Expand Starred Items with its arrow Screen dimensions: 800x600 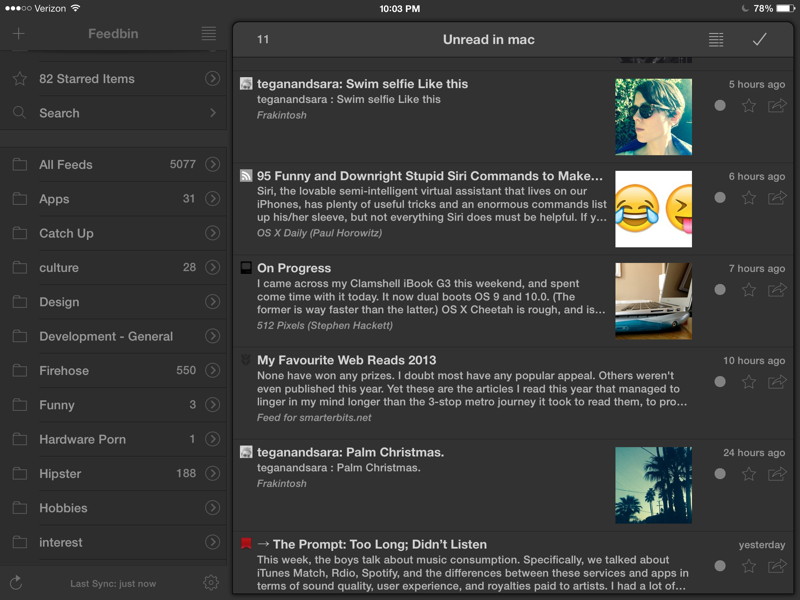tap(212, 79)
